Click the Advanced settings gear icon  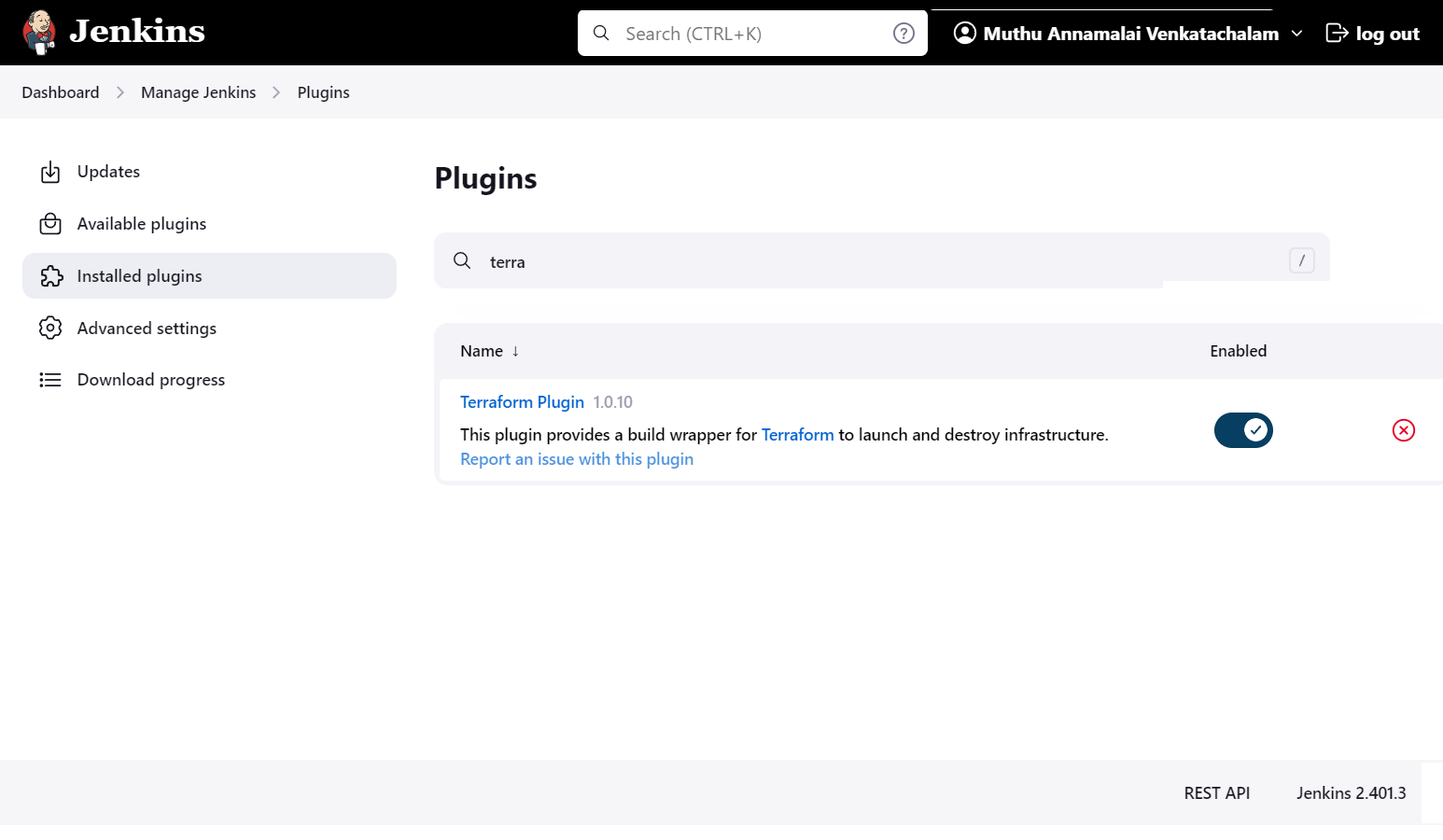coord(50,329)
